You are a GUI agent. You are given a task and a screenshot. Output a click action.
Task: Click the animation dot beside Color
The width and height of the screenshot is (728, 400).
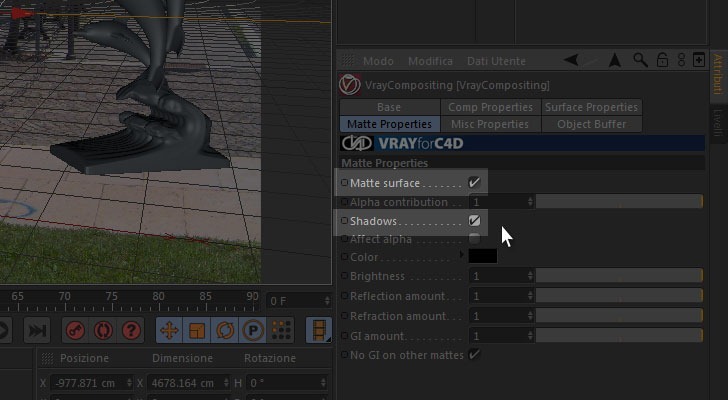pyautogui.click(x=344, y=257)
